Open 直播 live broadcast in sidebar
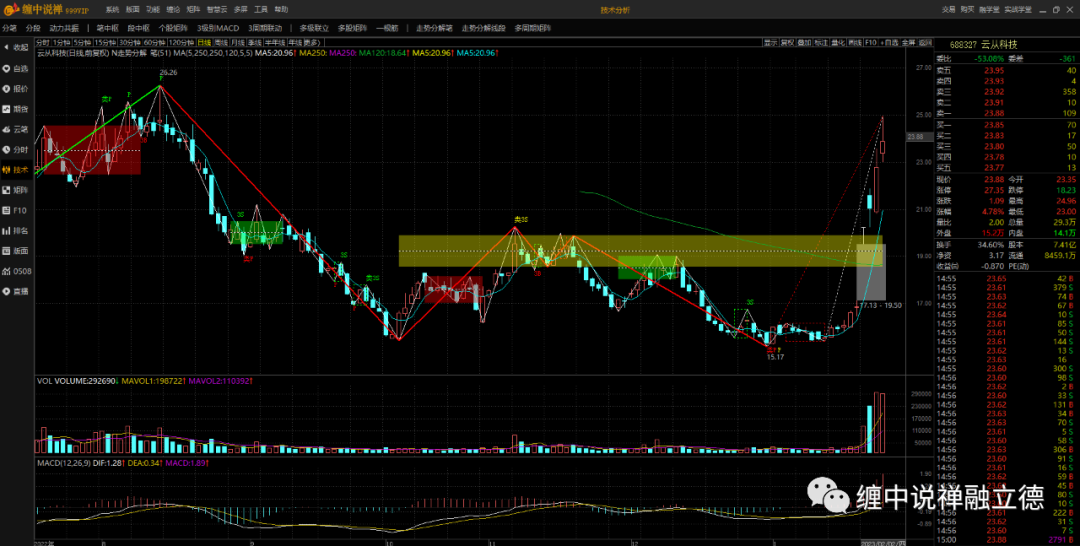The image size is (1080, 546). point(16,291)
